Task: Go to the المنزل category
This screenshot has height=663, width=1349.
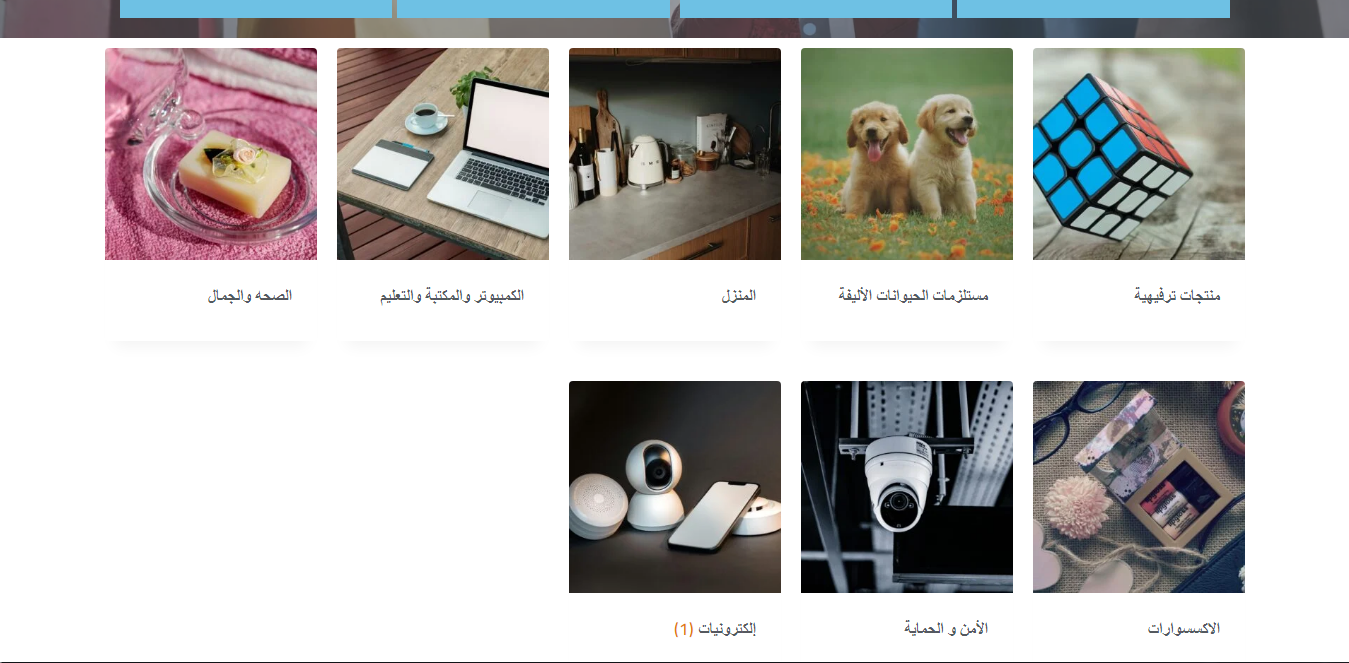Action: click(739, 296)
